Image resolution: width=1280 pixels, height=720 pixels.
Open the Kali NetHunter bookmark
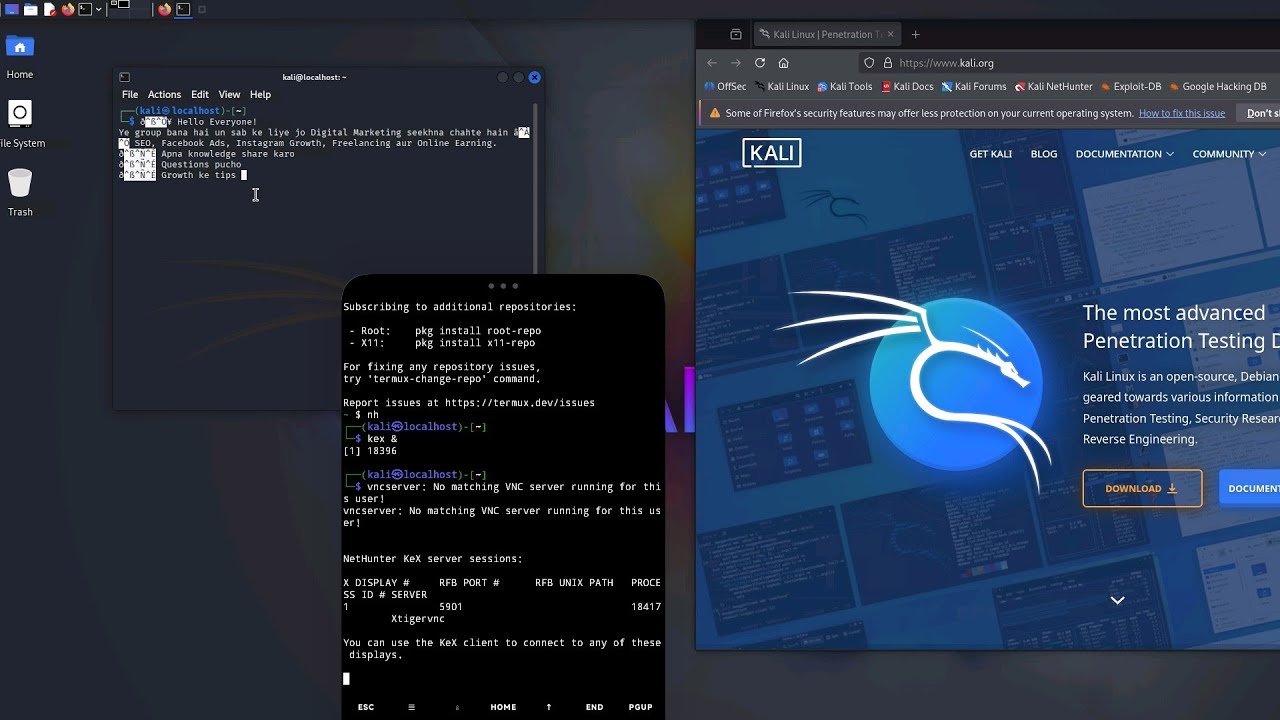pos(1054,86)
